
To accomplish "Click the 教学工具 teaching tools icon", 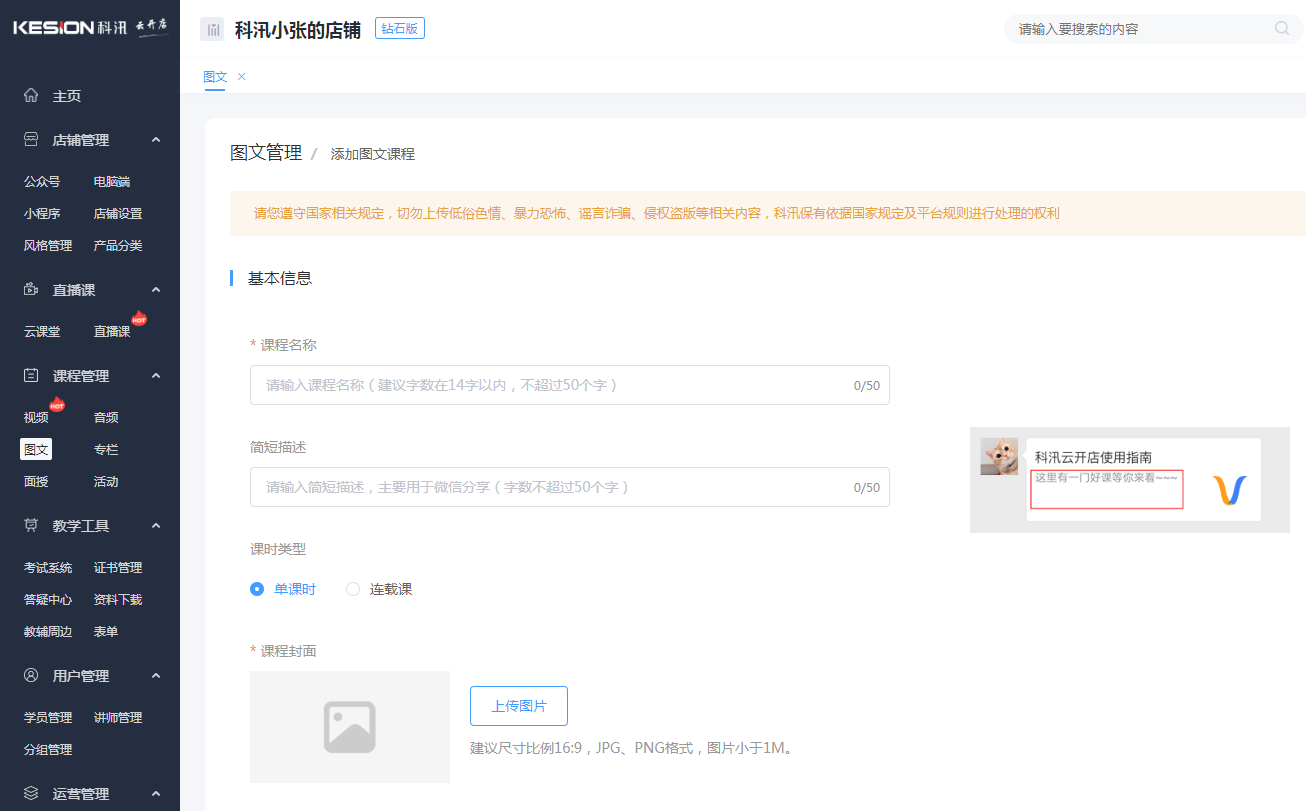I will coord(30,525).
